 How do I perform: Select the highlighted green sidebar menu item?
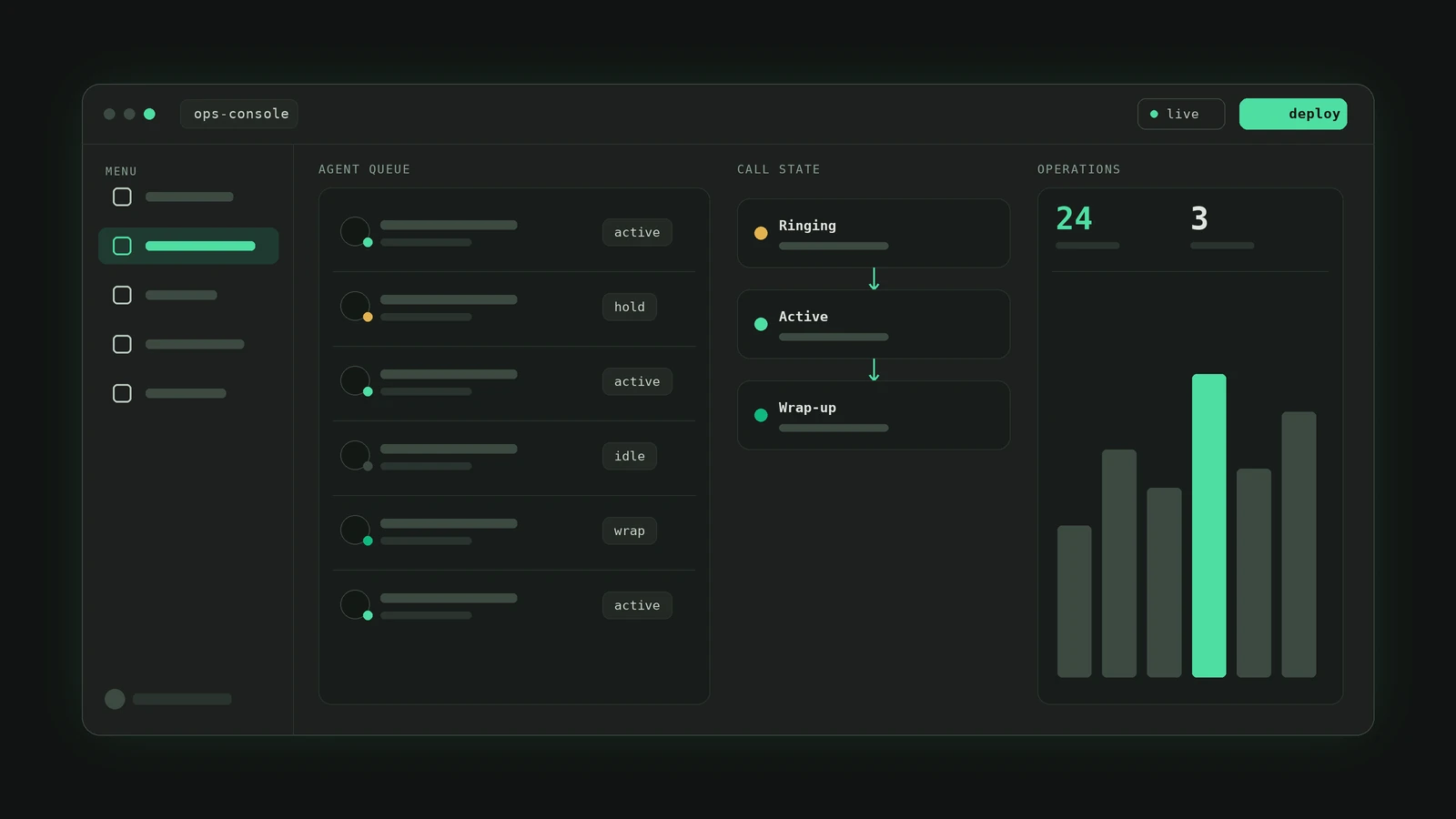188,246
